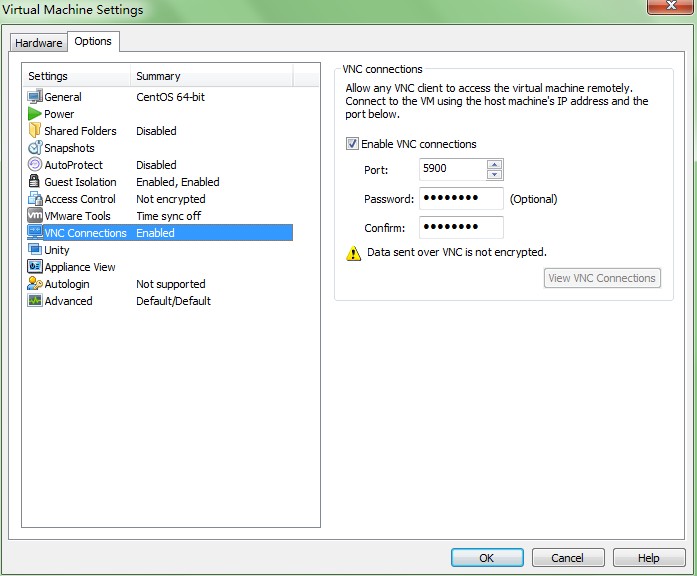Click View VNC Connections button
Viewport: 697px width, 576px height.
coord(602,278)
